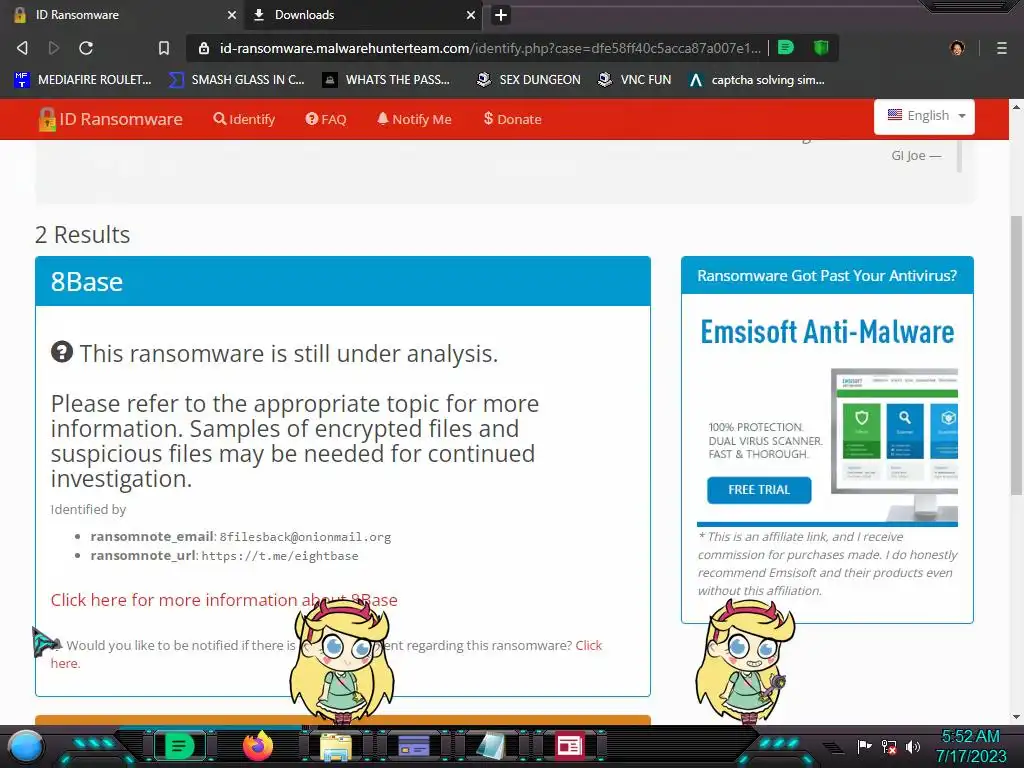
Task: Click the Action Center flag tray icon
Action: click(x=865, y=746)
